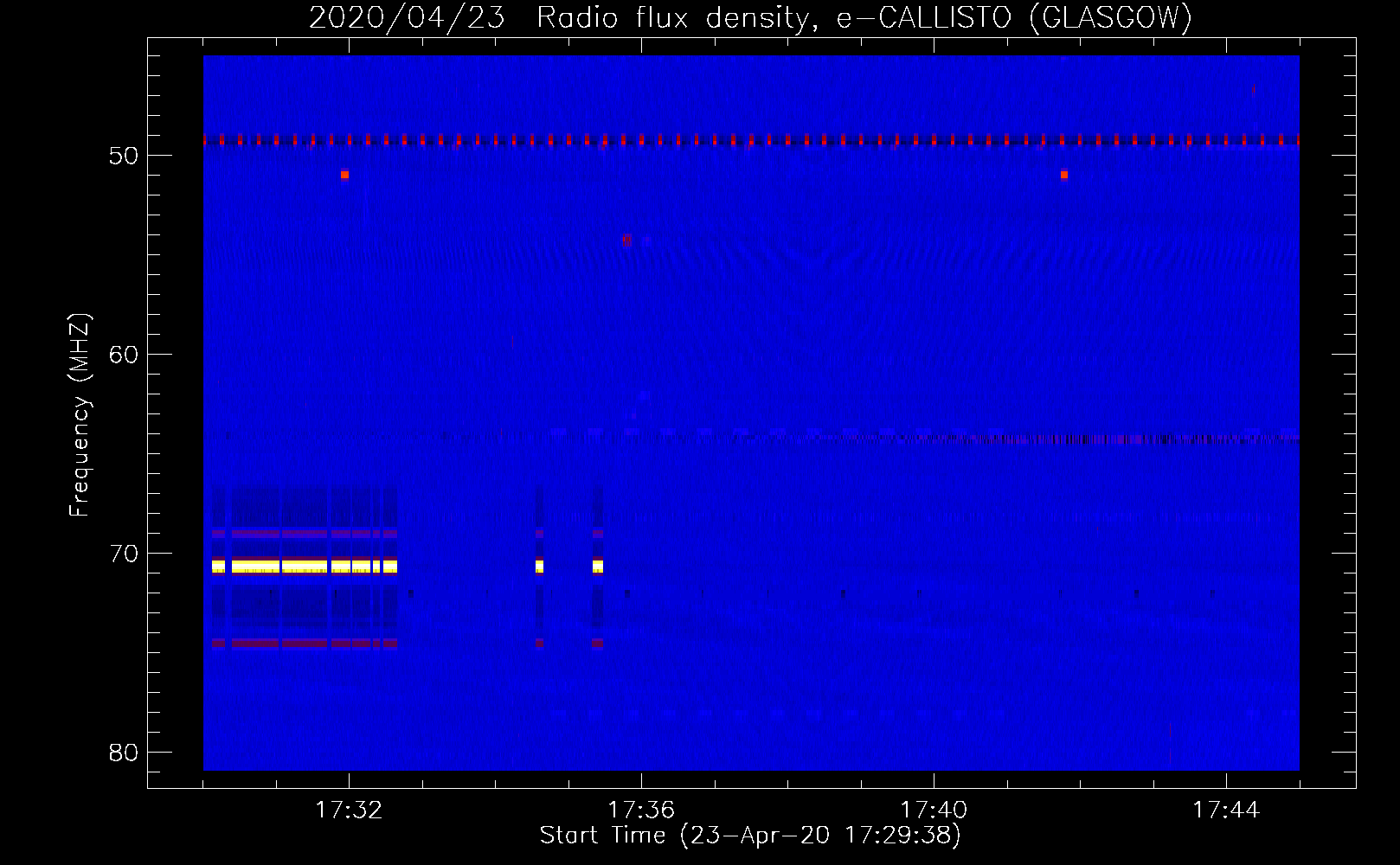1400x865 pixels.
Task: Click the 60 frequency tick label
Action: tap(124, 355)
